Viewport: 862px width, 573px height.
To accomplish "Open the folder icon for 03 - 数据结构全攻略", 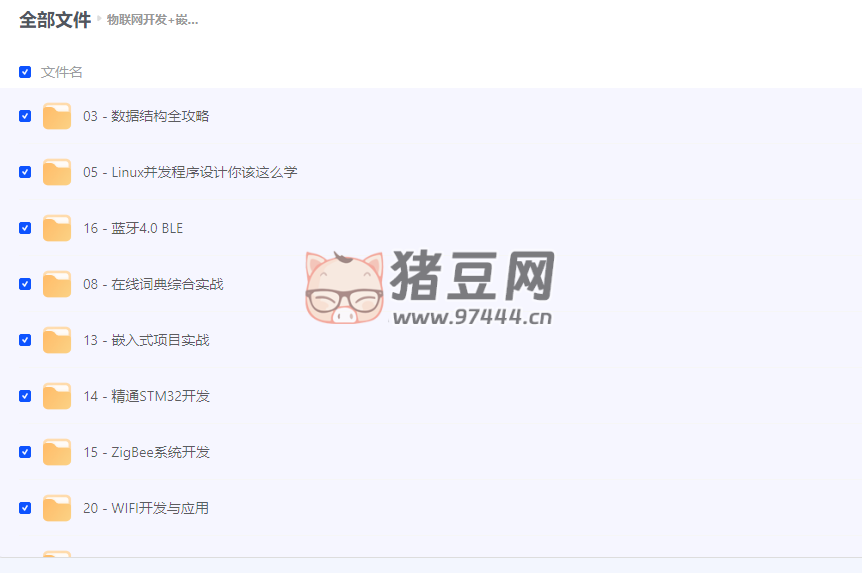I will 57,116.
